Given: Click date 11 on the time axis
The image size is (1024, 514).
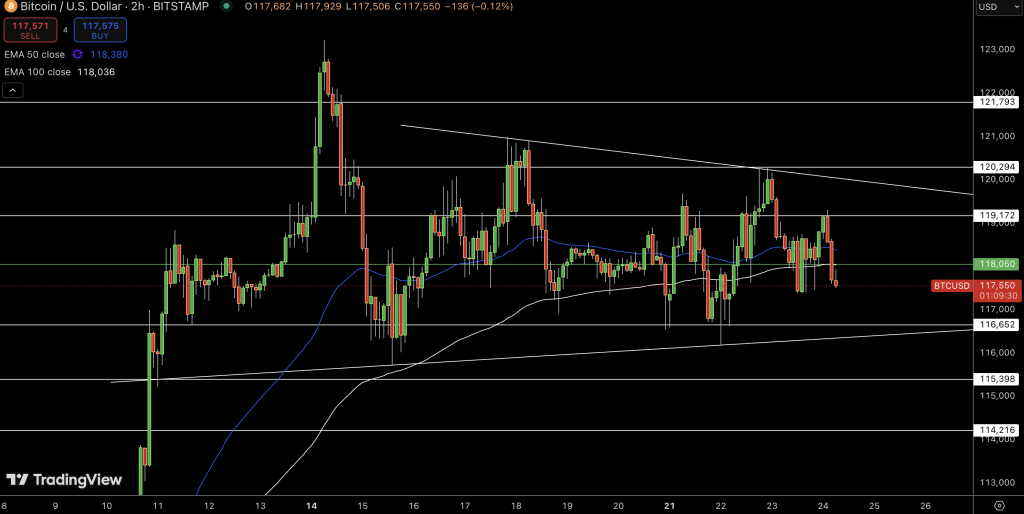Looking at the screenshot, I should [157, 506].
